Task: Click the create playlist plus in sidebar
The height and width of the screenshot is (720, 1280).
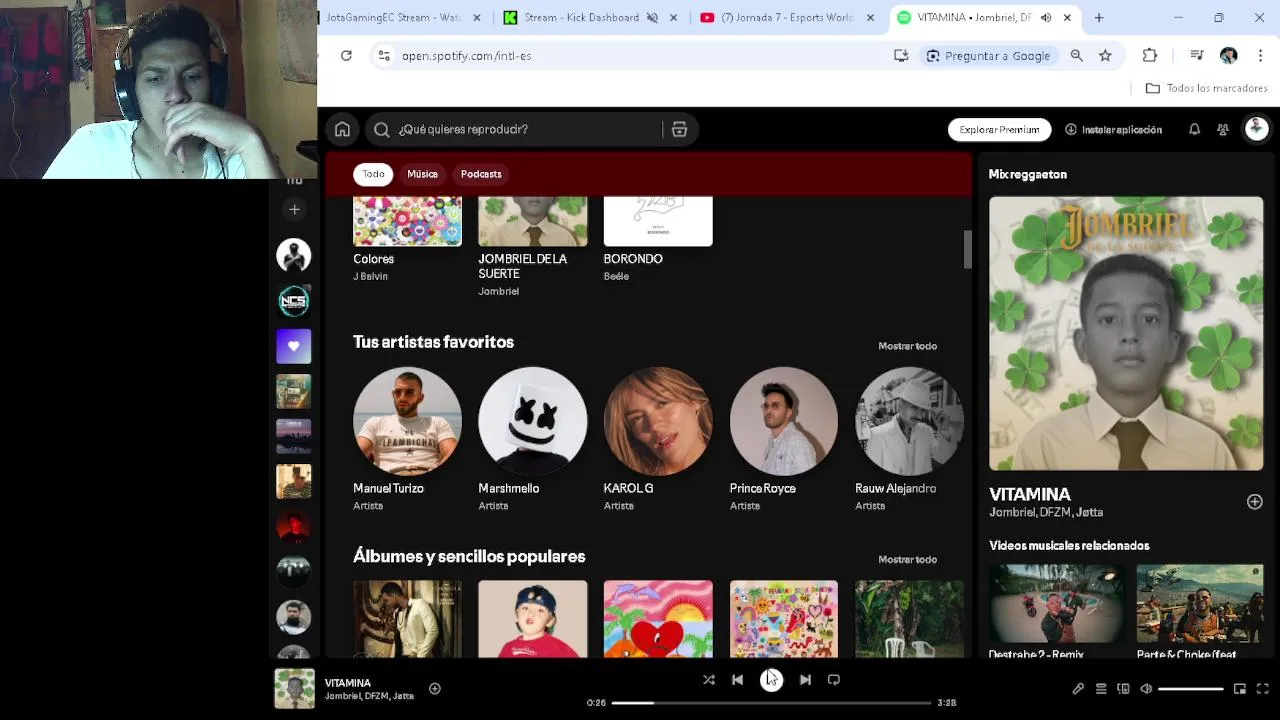Action: 294,209
